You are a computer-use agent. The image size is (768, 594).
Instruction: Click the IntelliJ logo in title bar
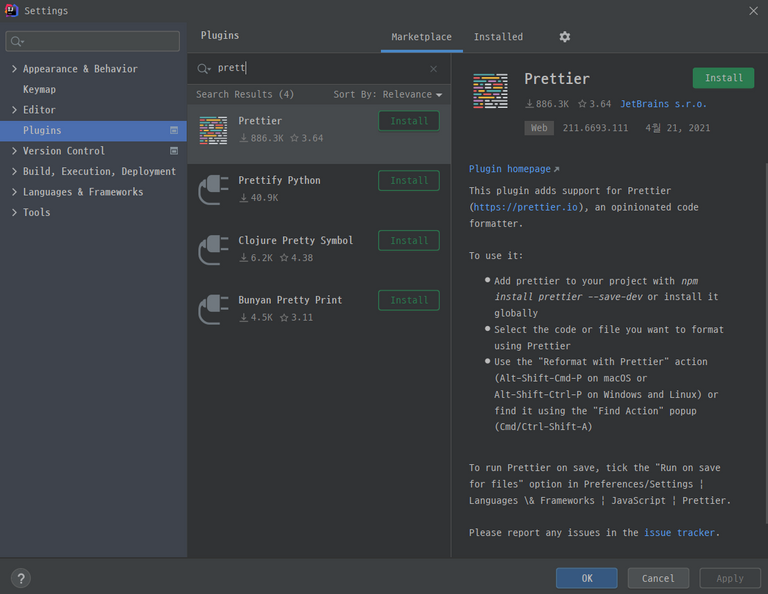coord(11,10)
